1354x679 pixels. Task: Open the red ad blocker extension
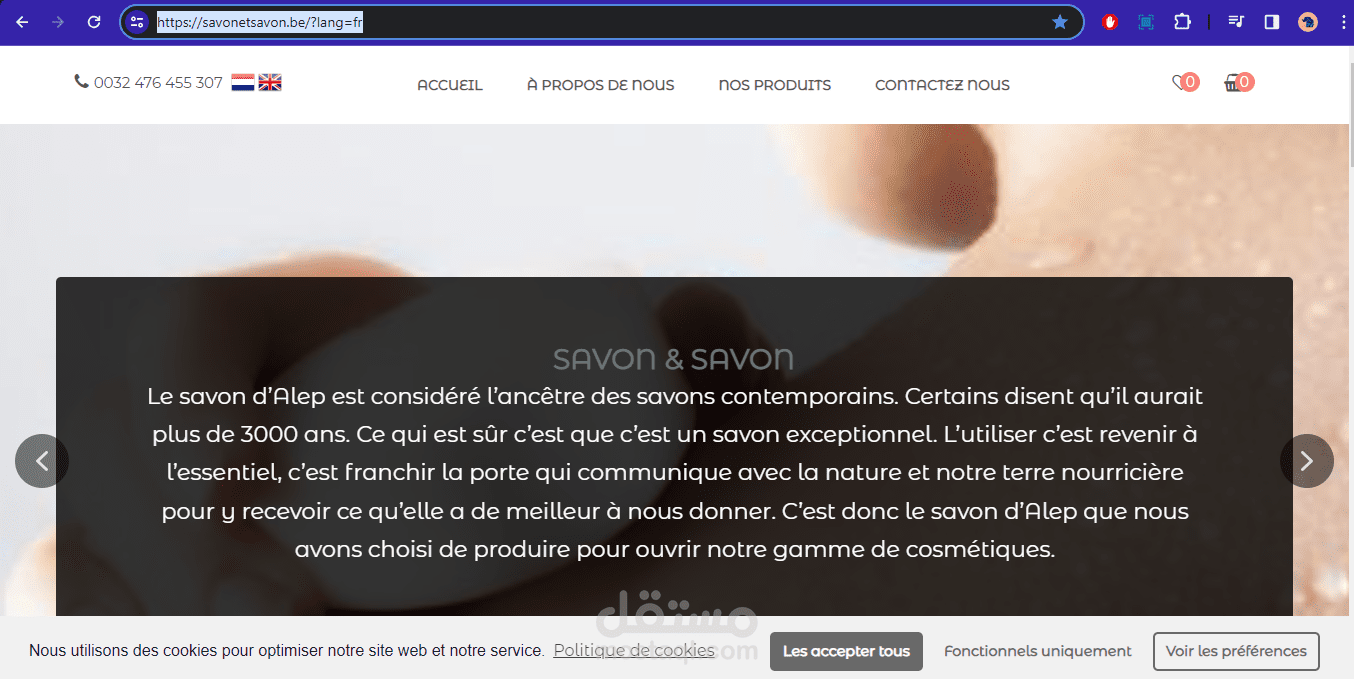point(1109,22)
